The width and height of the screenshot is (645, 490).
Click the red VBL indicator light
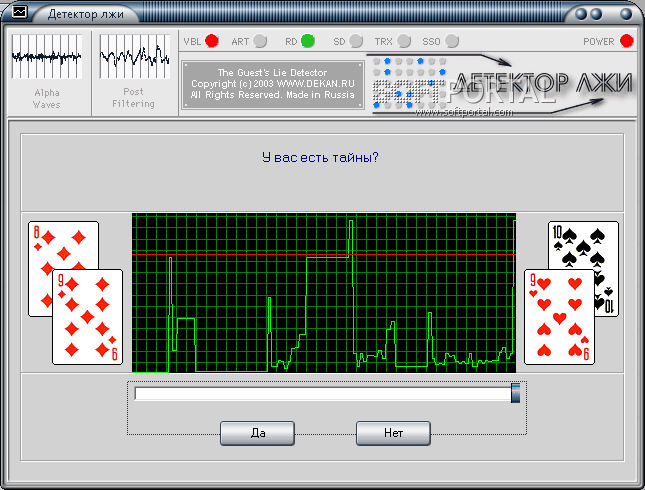point(212,41)
